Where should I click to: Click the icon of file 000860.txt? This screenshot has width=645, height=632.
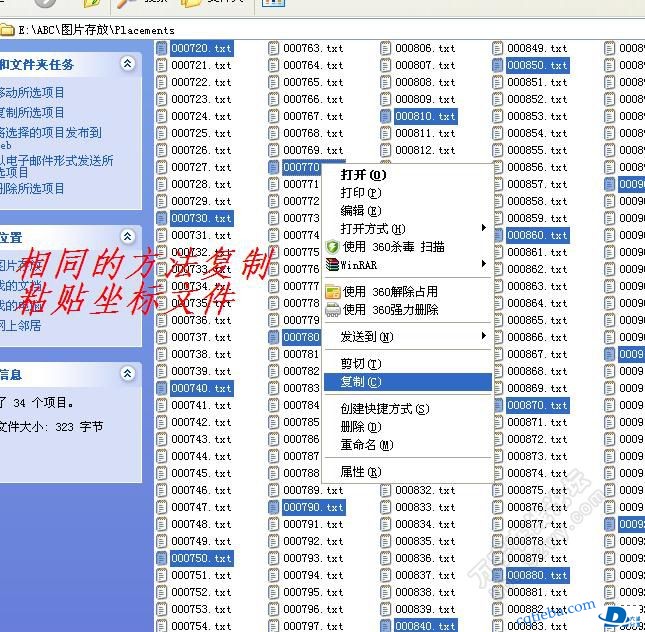coord(498,235)
